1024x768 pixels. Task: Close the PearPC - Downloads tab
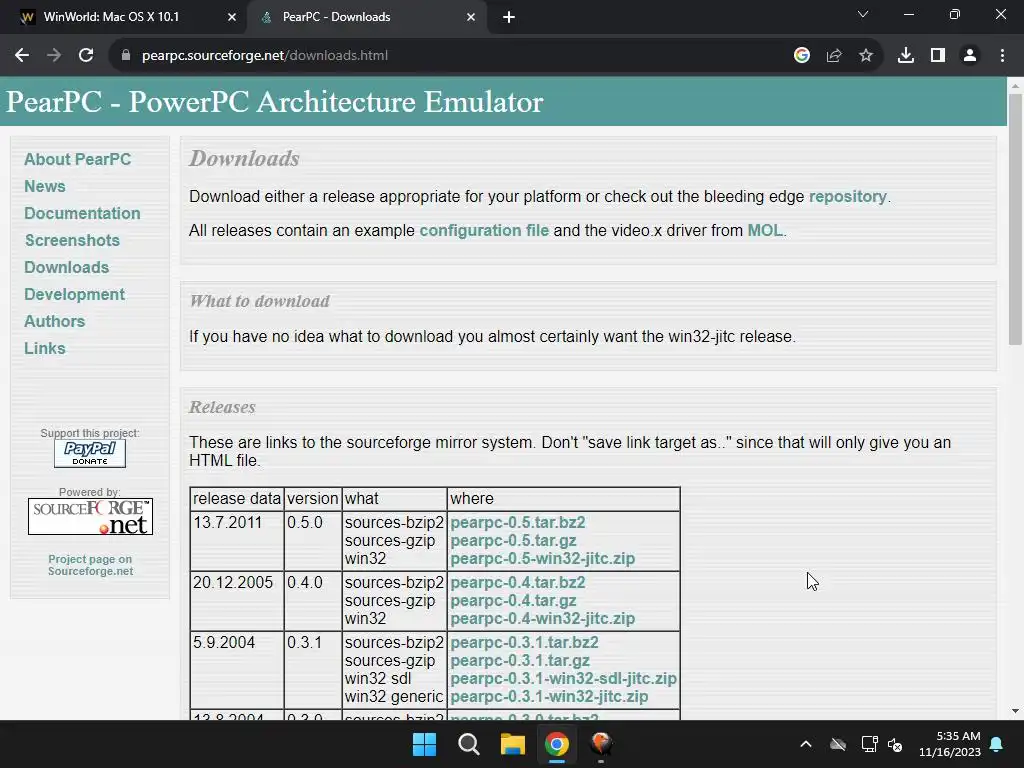pyautogui.click(x=471, y=17)
